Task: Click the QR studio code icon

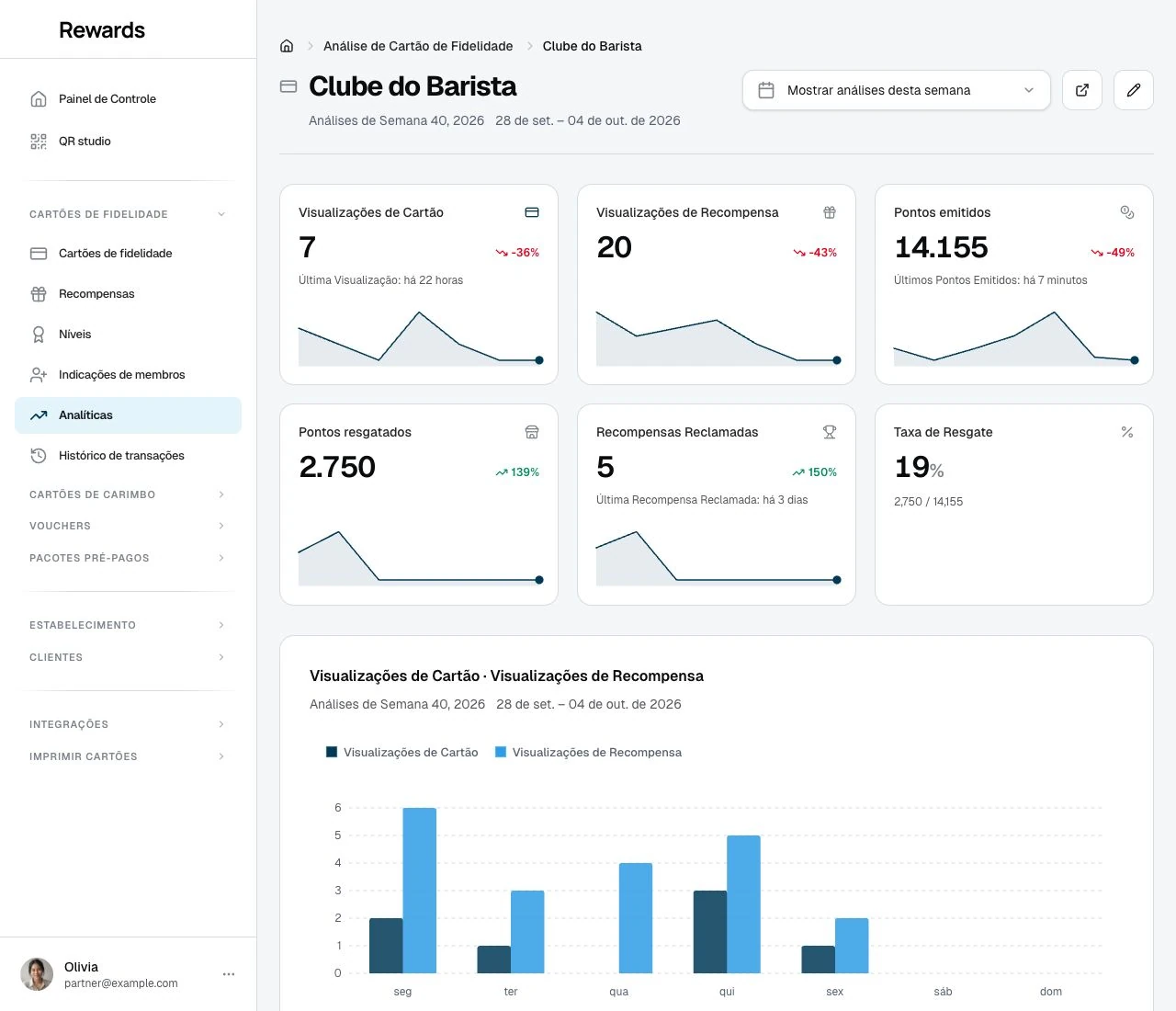Action: (x=39, y=142)
